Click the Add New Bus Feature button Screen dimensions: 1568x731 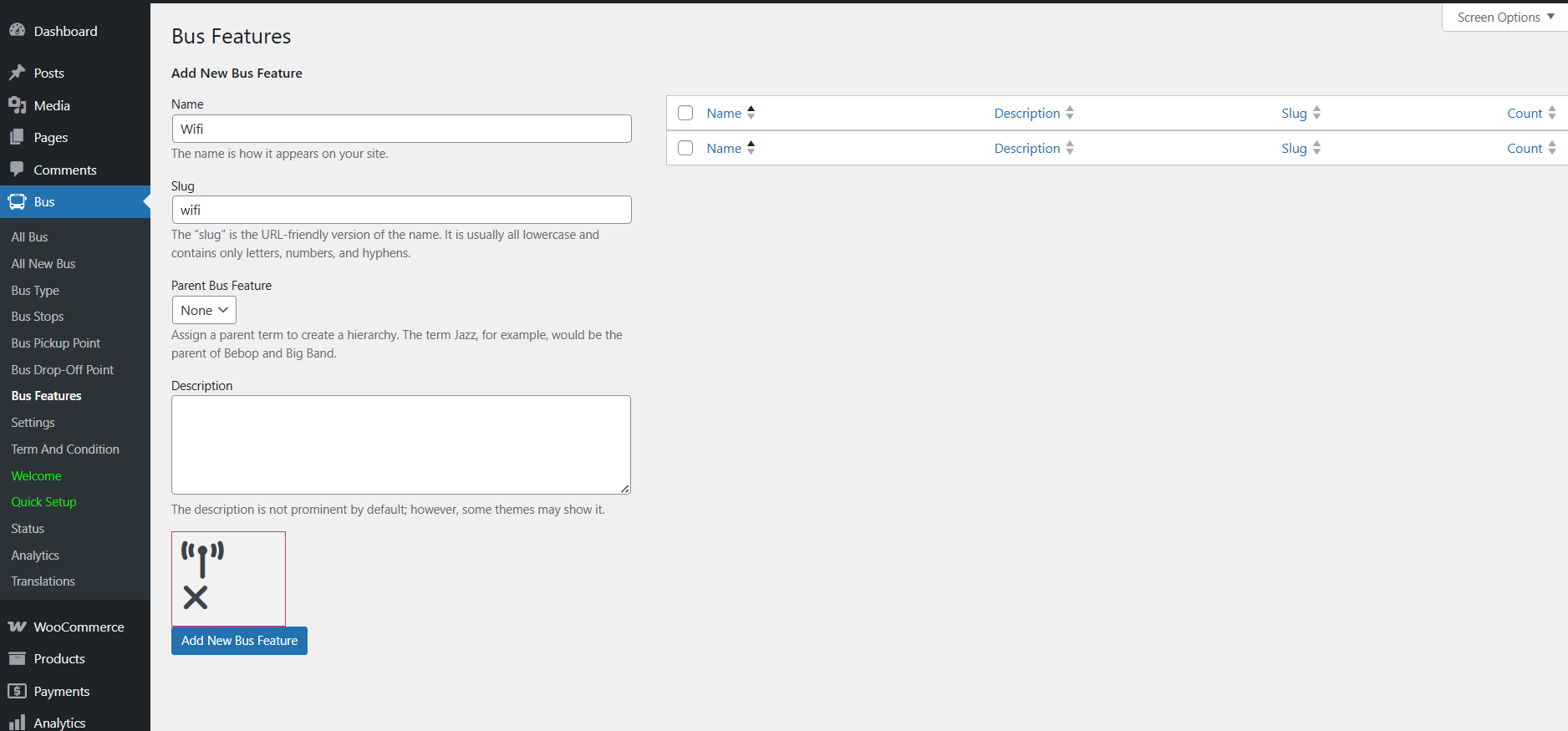[x=239, y=641]
